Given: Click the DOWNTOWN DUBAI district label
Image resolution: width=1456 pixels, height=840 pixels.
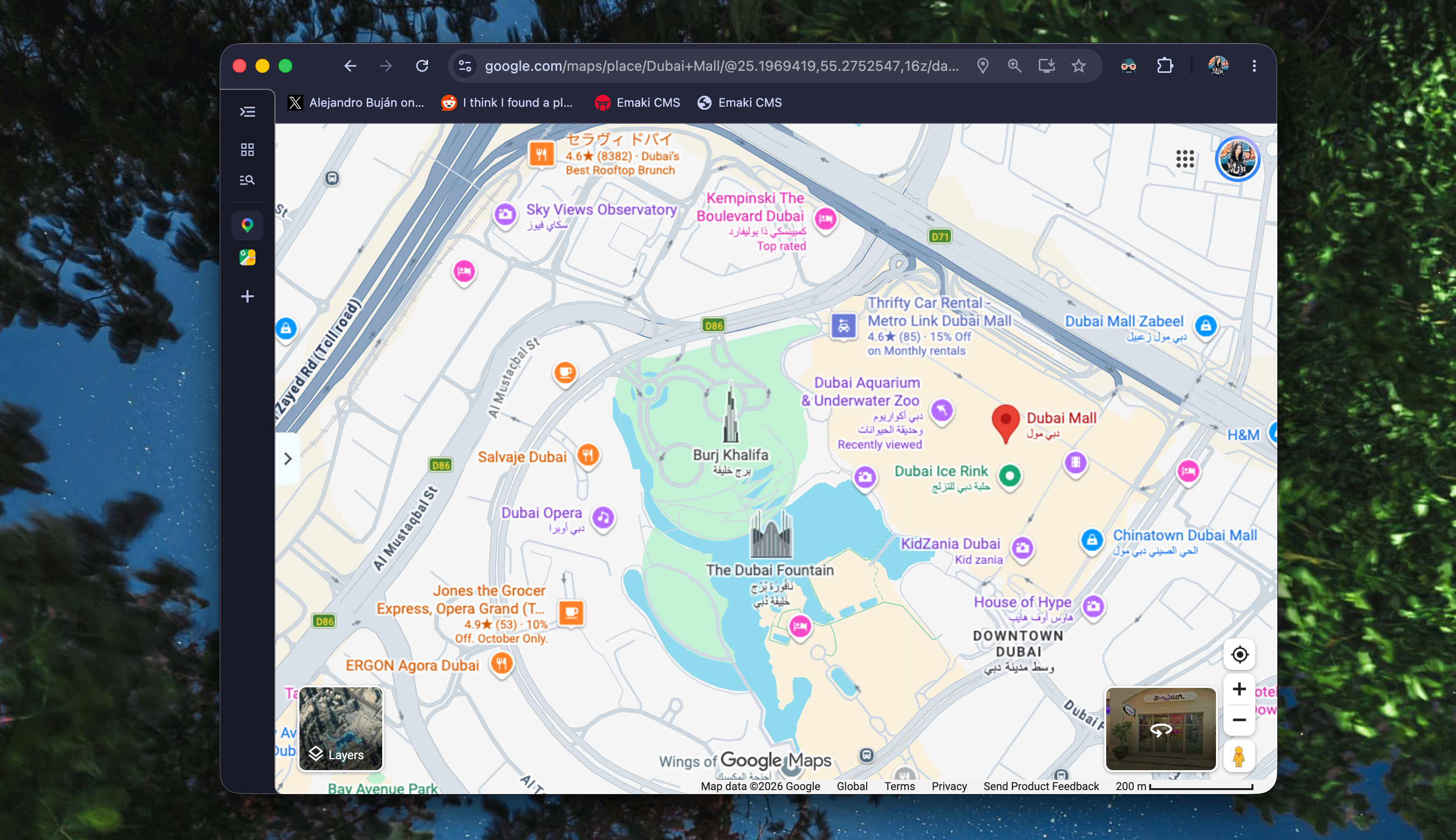Looking at the screenshot, I should click(x=1018, y=644).
